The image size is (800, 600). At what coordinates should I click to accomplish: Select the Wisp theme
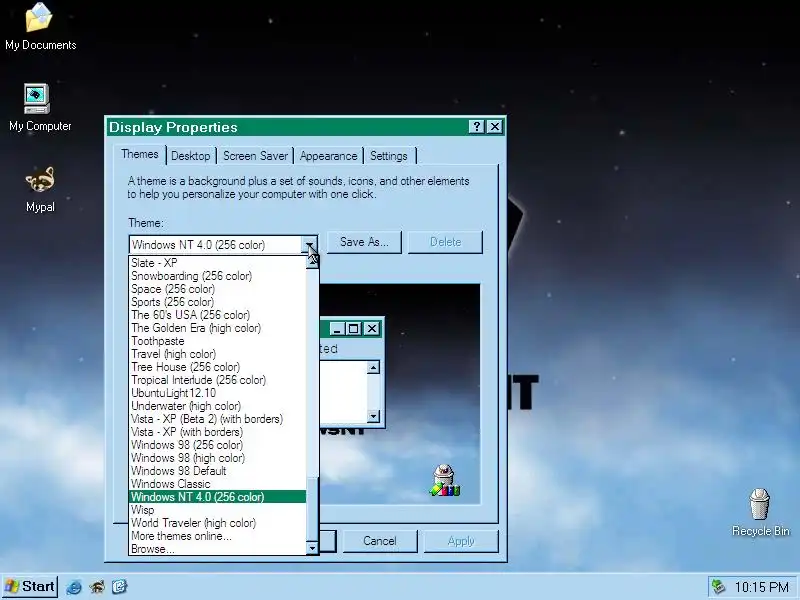(217, 510)
